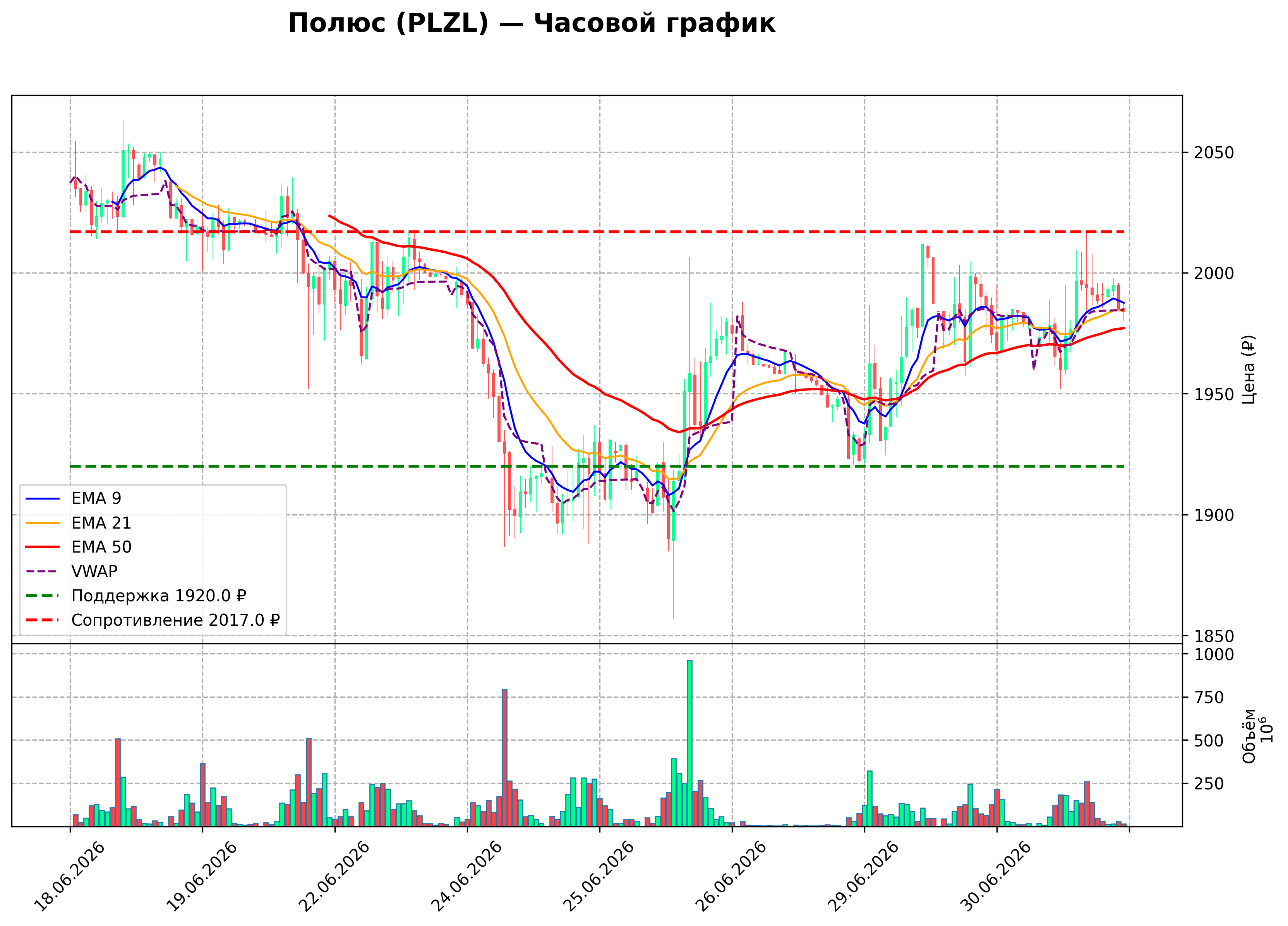1288x926 pixels.
Task: Click the 18.06.2026 date axis label
Action: coord(70,876)
